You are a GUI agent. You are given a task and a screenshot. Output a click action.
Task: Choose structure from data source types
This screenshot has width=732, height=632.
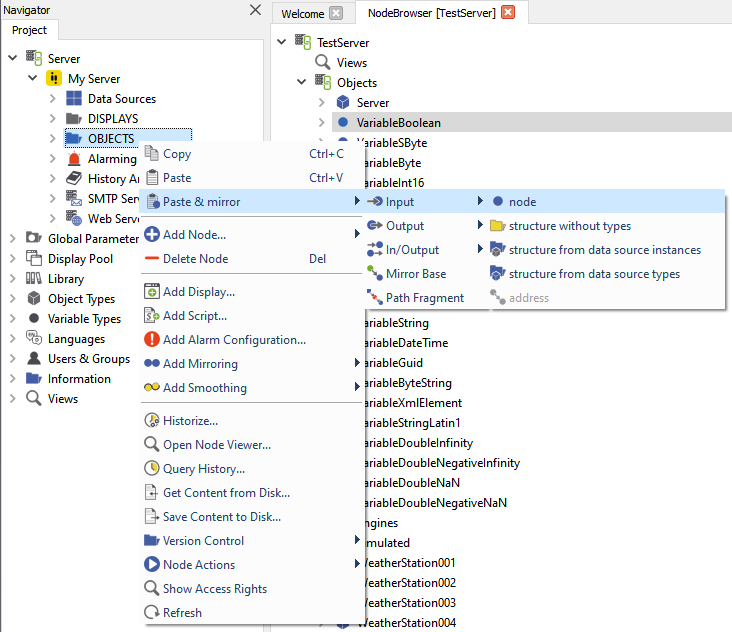pos(606,274)
